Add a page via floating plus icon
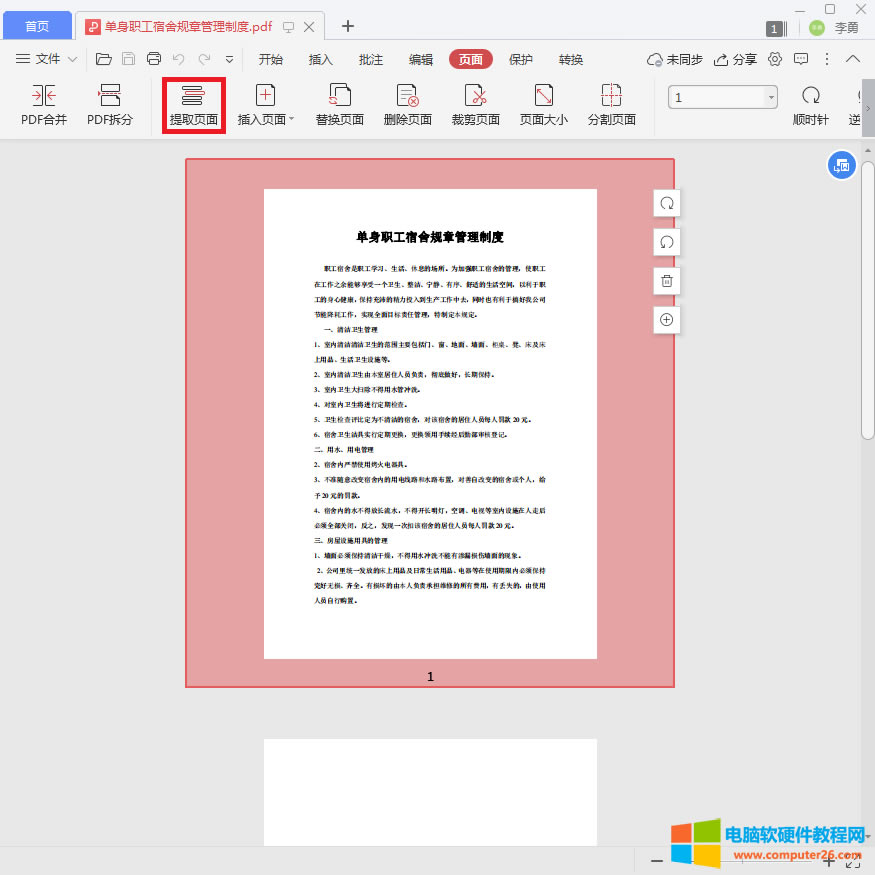875x875 pixels. click(666, 320)
